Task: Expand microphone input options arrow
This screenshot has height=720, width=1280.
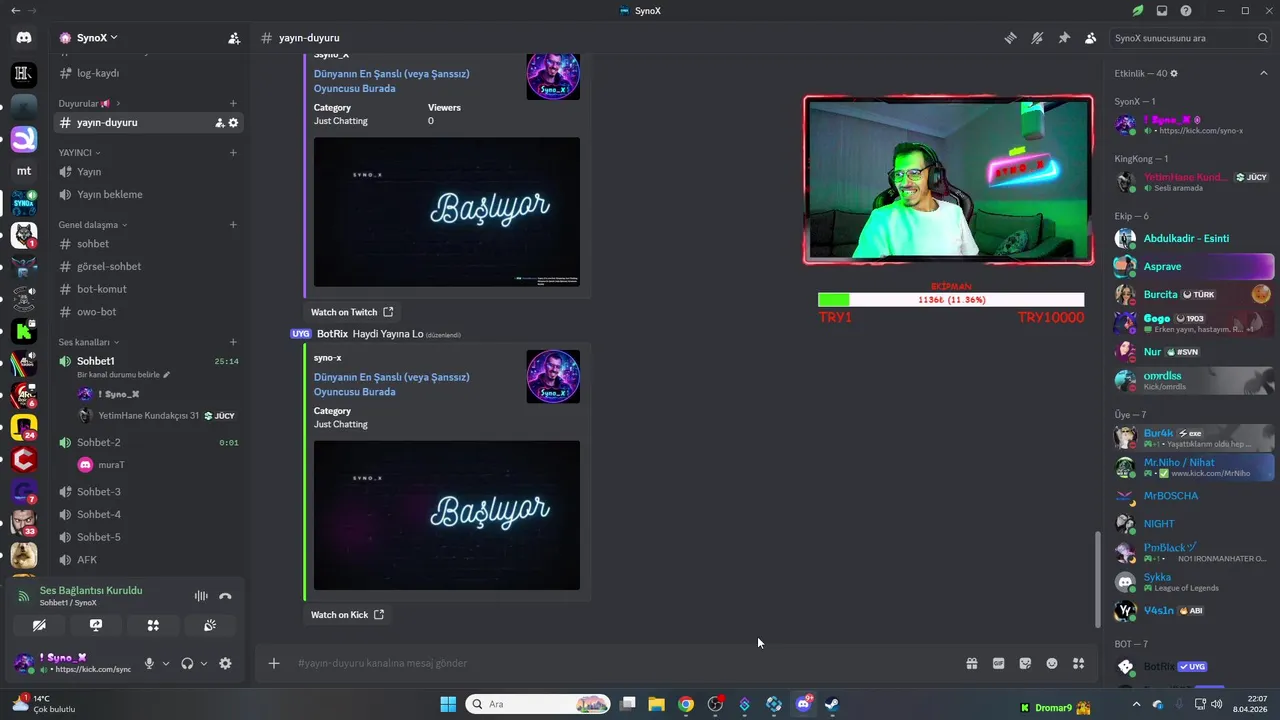Action: click(166, 663)
